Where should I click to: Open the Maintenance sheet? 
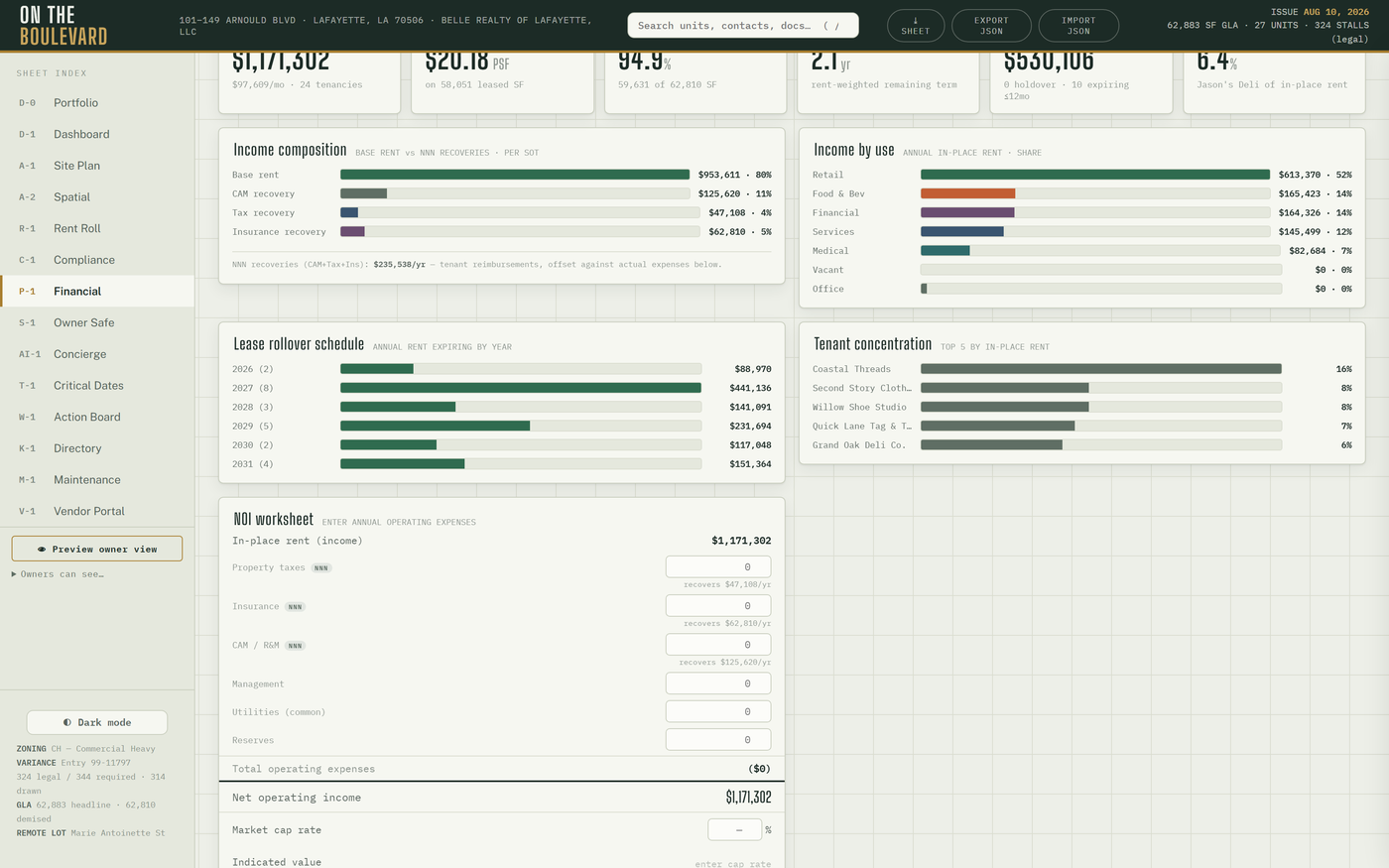click(x=97, y=479)
